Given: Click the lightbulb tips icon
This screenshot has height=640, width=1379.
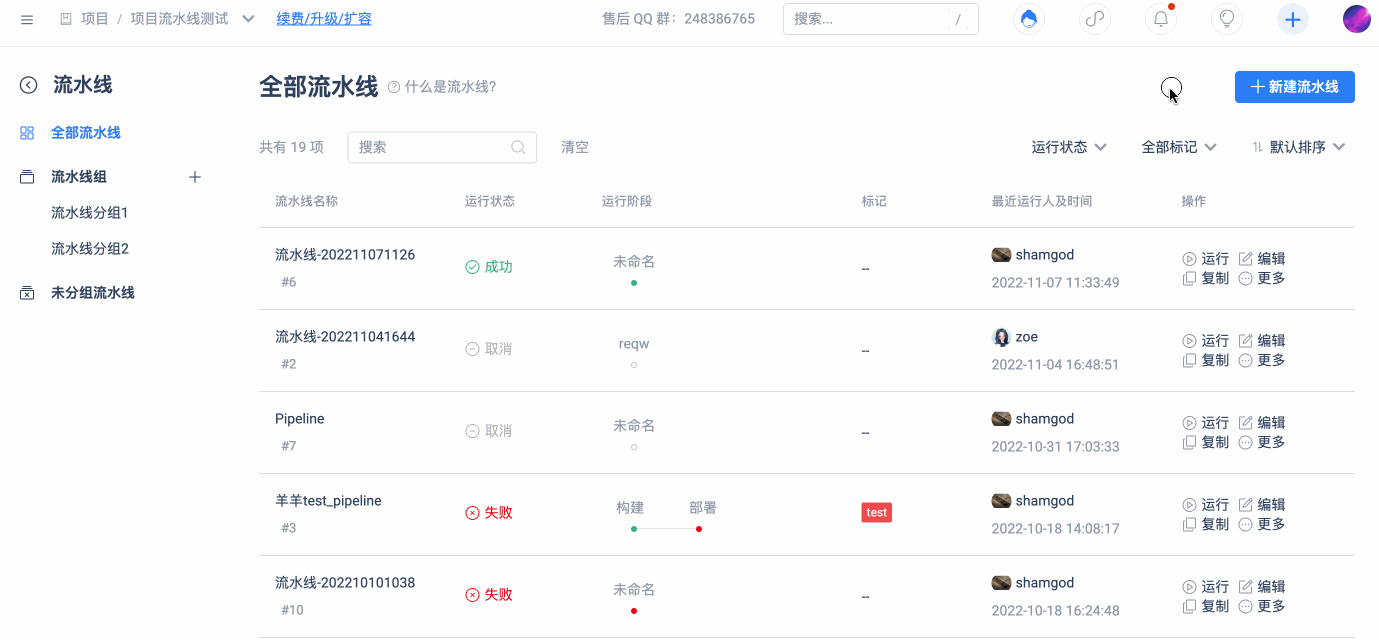Looking at the screenshot, I should (x=1227, y=19).
